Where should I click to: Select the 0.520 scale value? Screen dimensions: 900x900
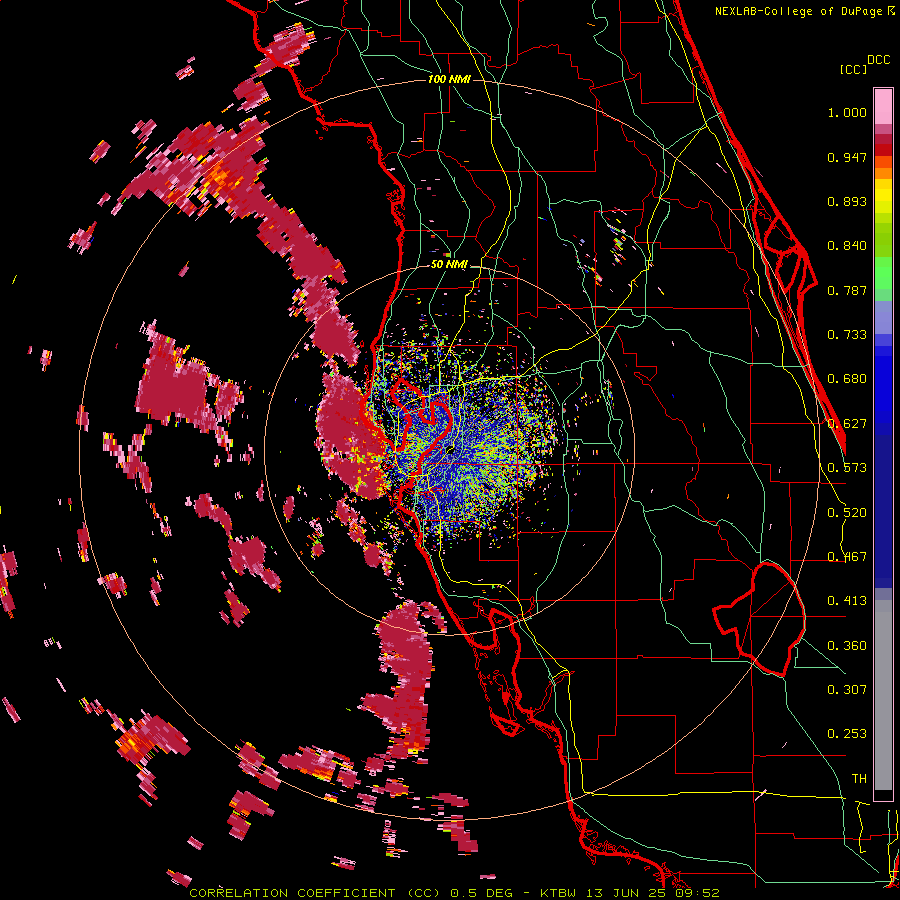click(x=847, y=513)
